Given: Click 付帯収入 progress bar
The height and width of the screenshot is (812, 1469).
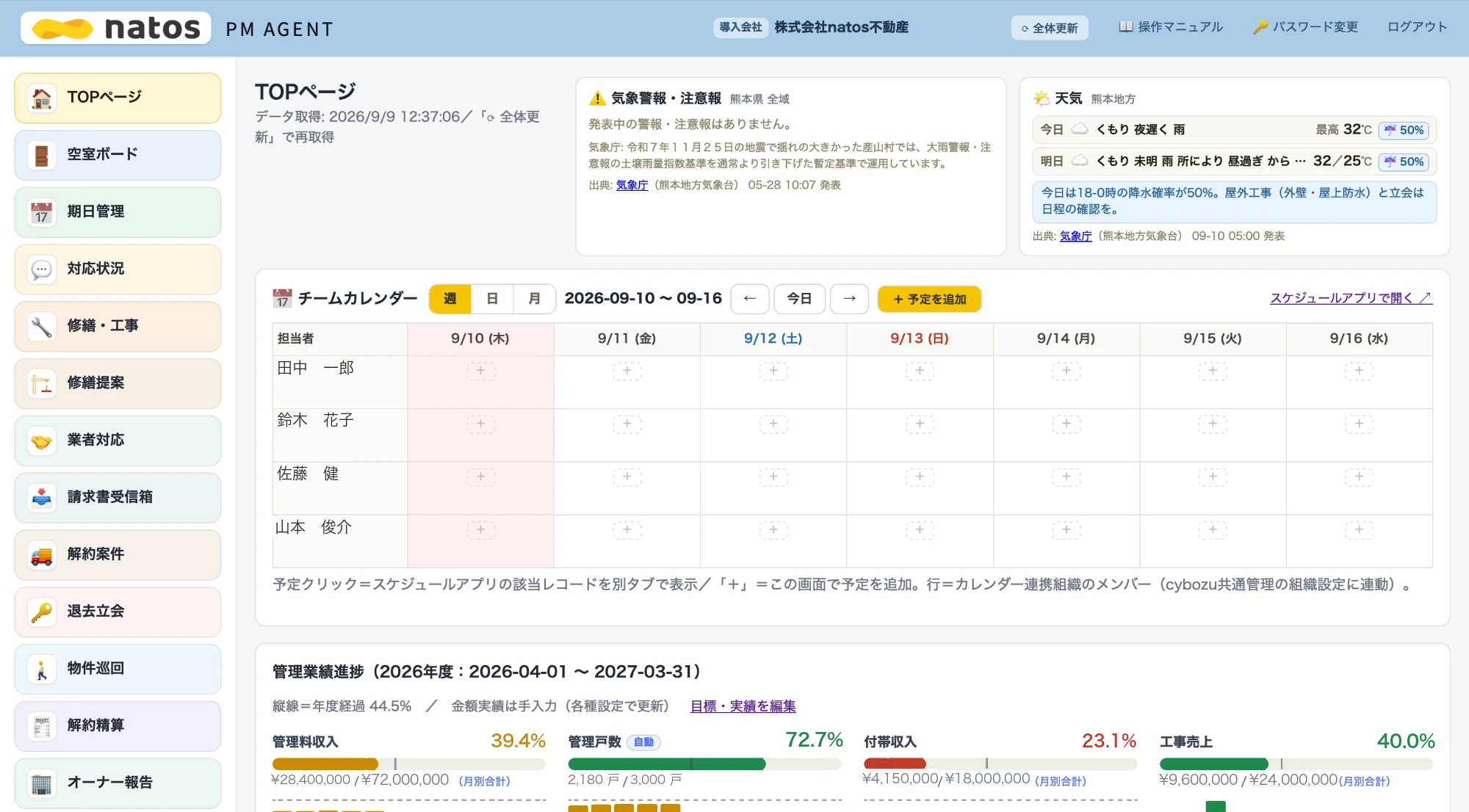Looking at the screenshot, I should tap(1000, 764).
